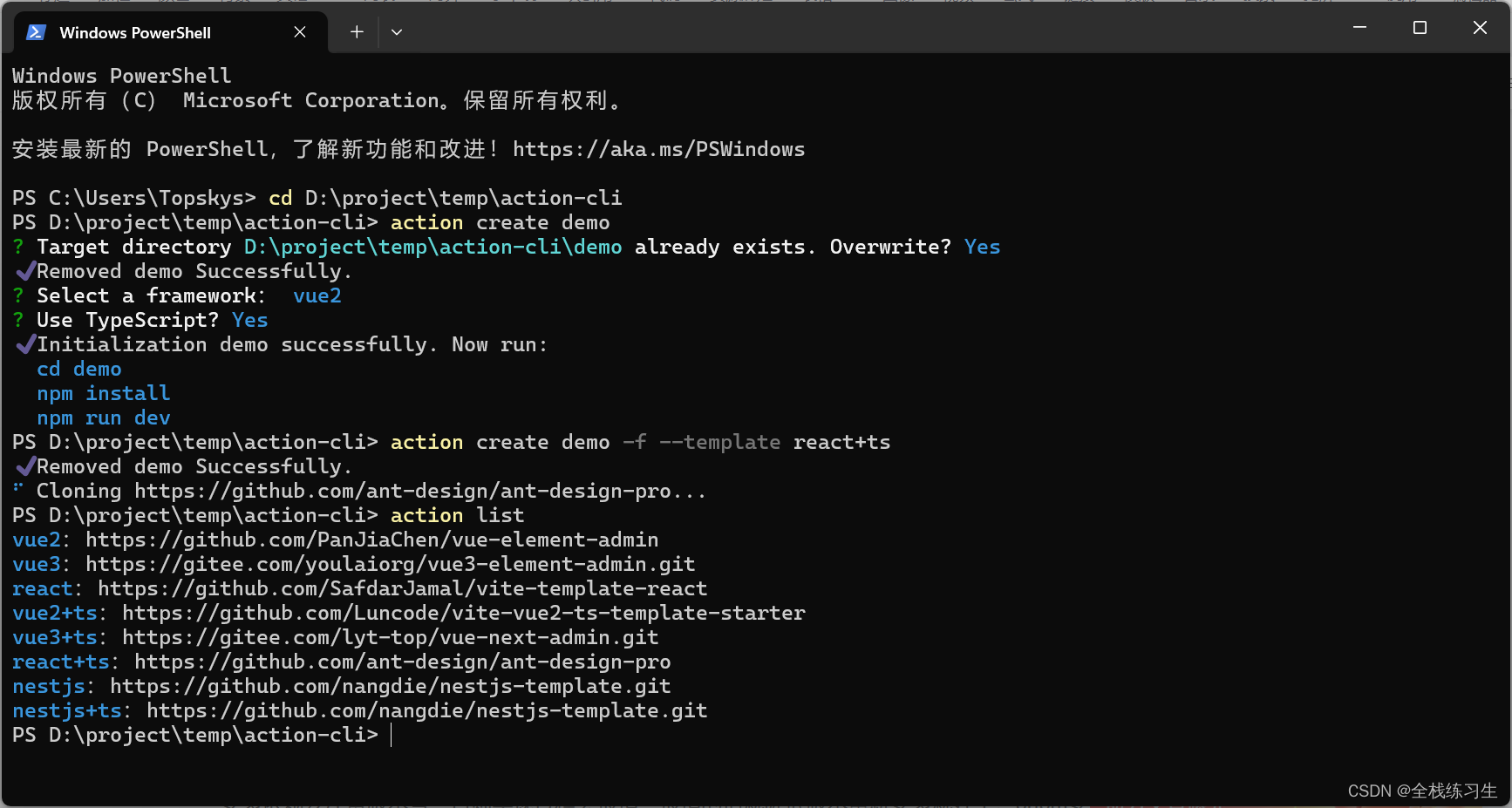Open the new tab profile dropdown
The height and width of the screenshot is (808, 1512).
tap(397, 32)
